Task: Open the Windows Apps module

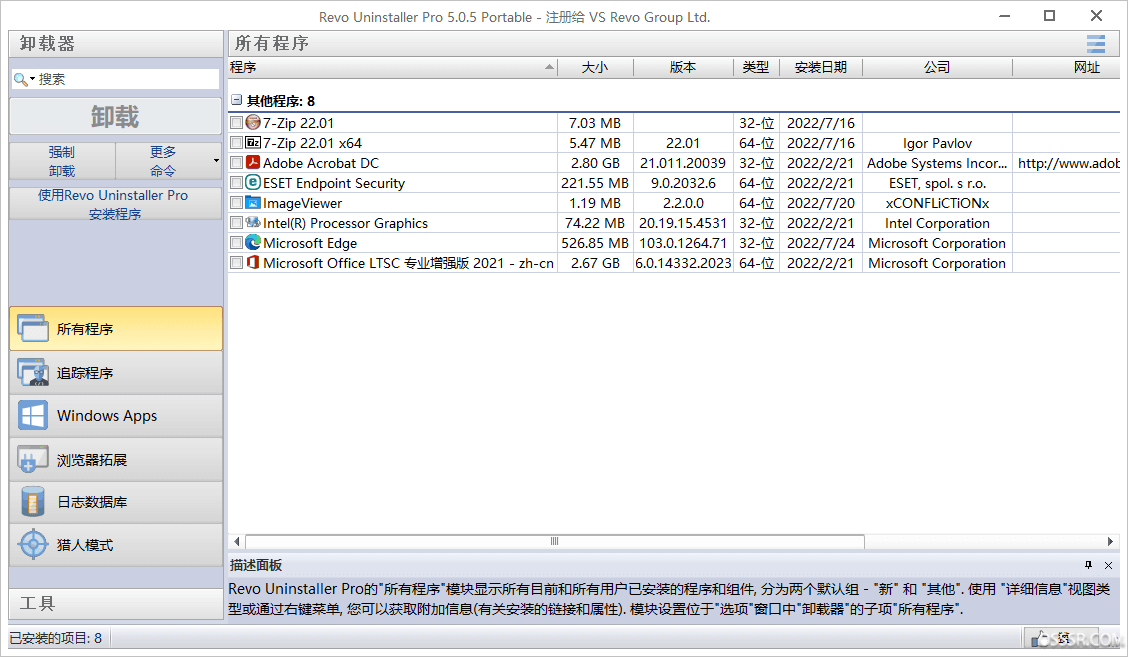Action: coord(115,416)
